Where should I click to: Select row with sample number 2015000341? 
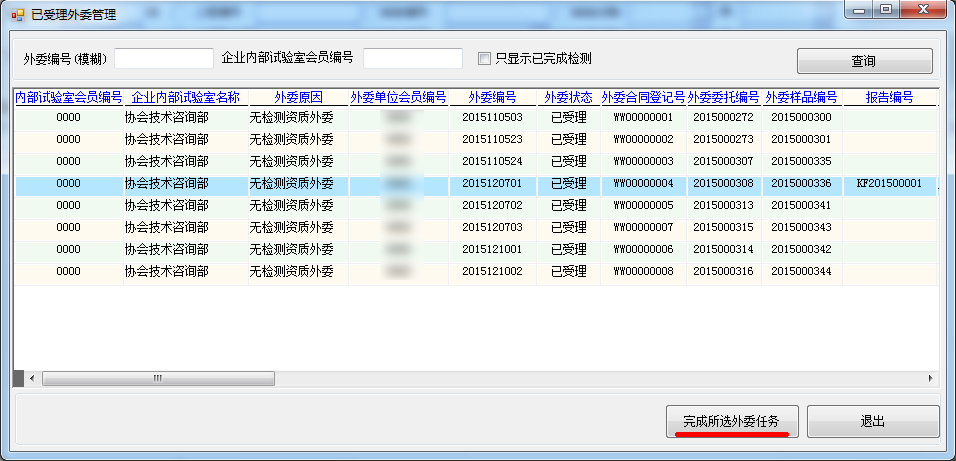801,206
